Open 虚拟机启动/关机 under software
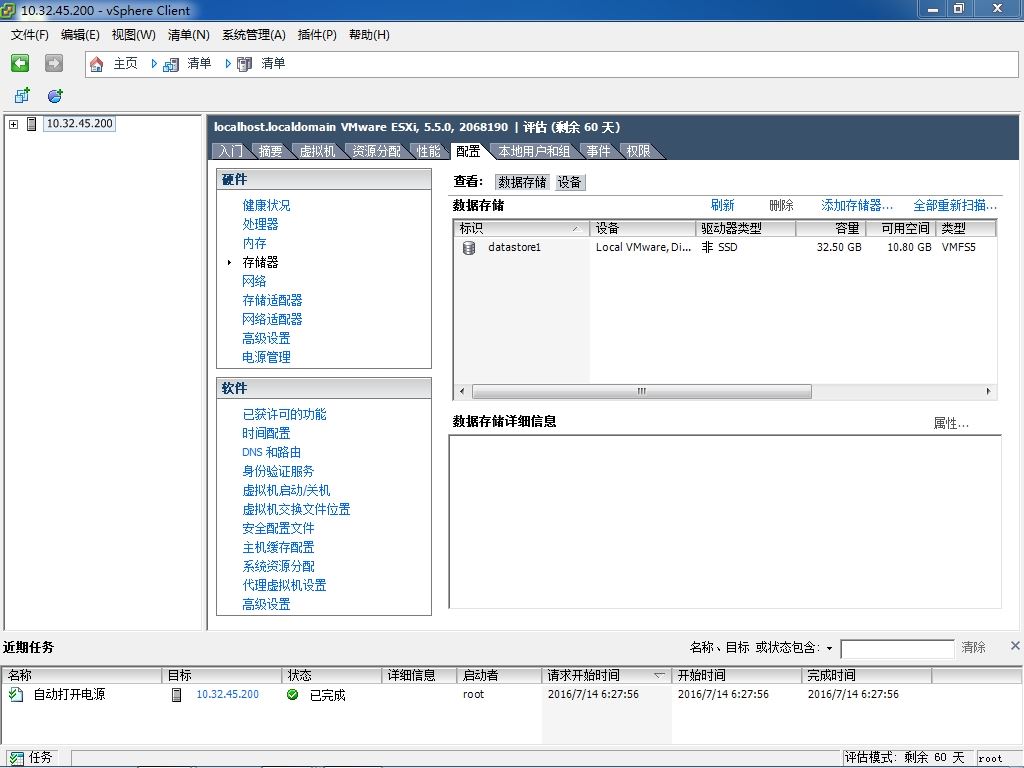The image size is (1024, 768). [x=286, y=490]
